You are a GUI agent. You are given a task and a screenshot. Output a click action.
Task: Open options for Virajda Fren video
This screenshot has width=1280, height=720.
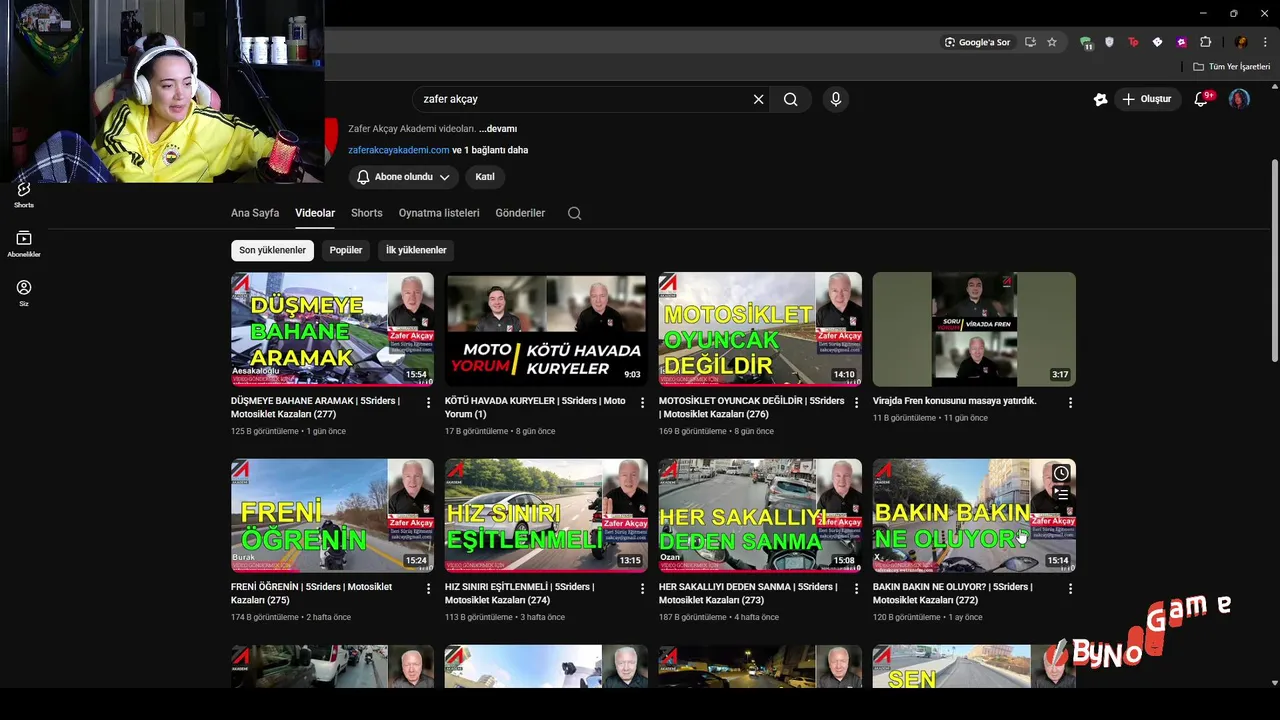(x=1070, y=403)
